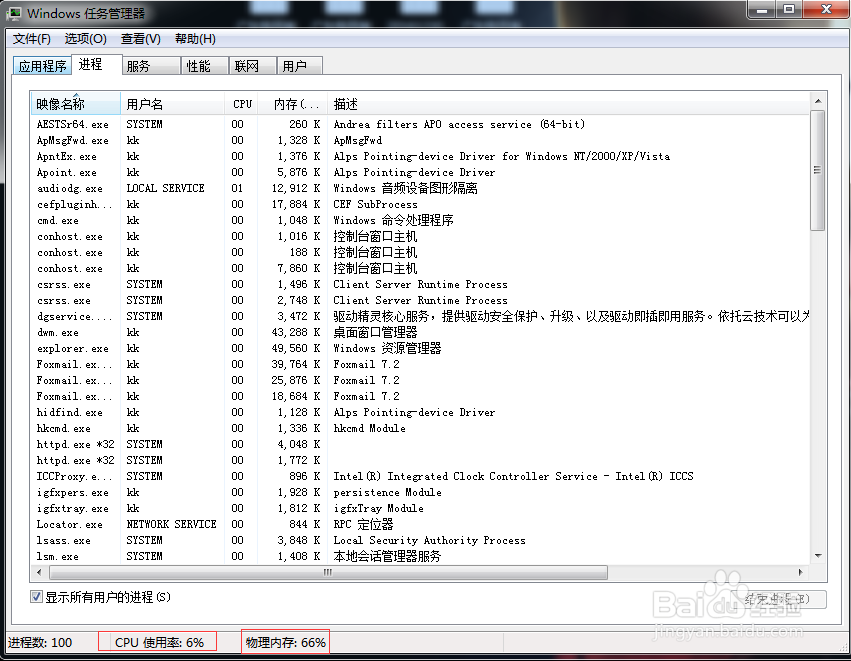Select httpd.exe *32 using 4,048 K
Viewport: 851px width, 661px height.
pos(420,444)
